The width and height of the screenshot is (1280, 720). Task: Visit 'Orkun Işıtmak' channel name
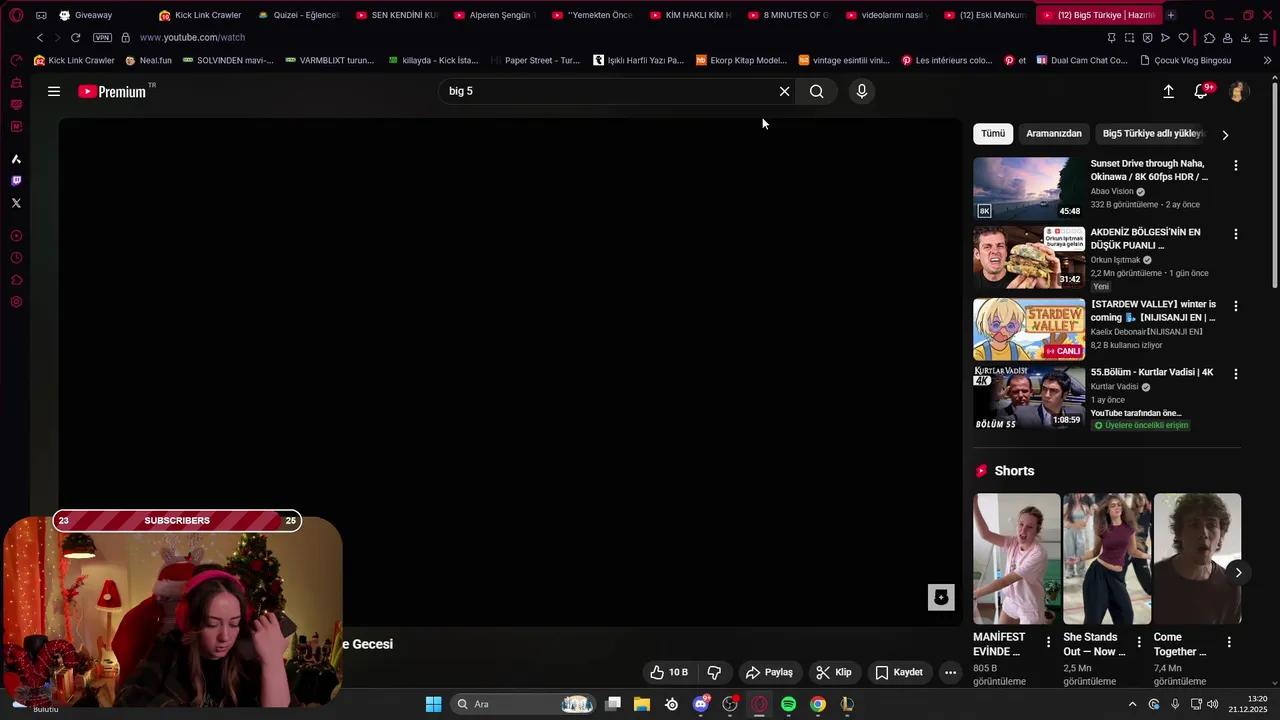point(1115,260)
